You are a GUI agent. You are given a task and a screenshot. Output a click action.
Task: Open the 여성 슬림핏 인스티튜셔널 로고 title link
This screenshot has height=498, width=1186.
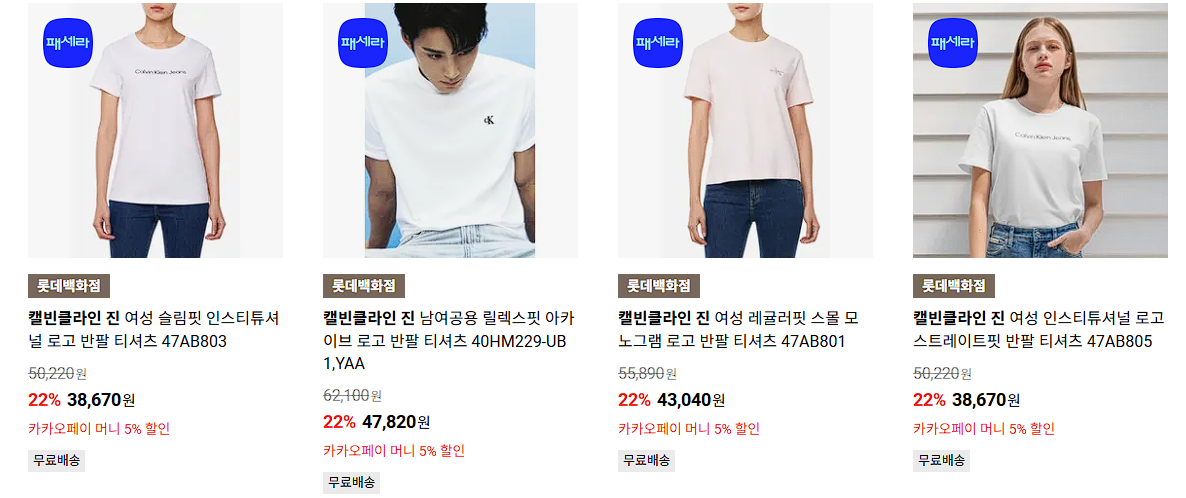[154, 329]
